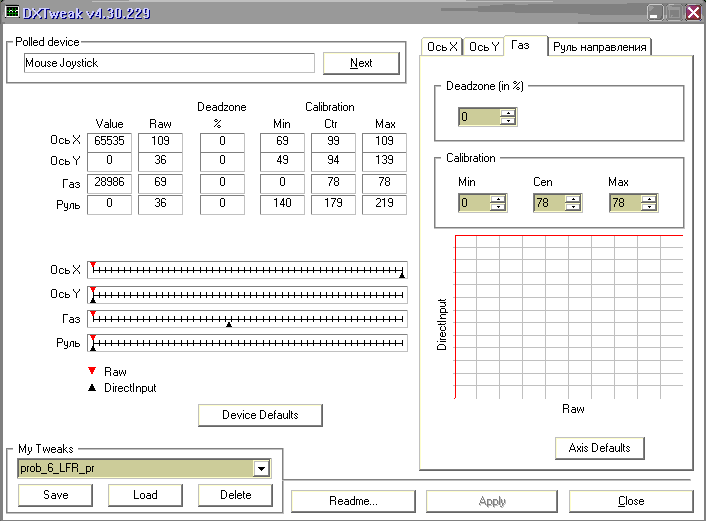Click the black DirectInput marker on Газ slider
The image size is (706, 521).
click(229, 324)
